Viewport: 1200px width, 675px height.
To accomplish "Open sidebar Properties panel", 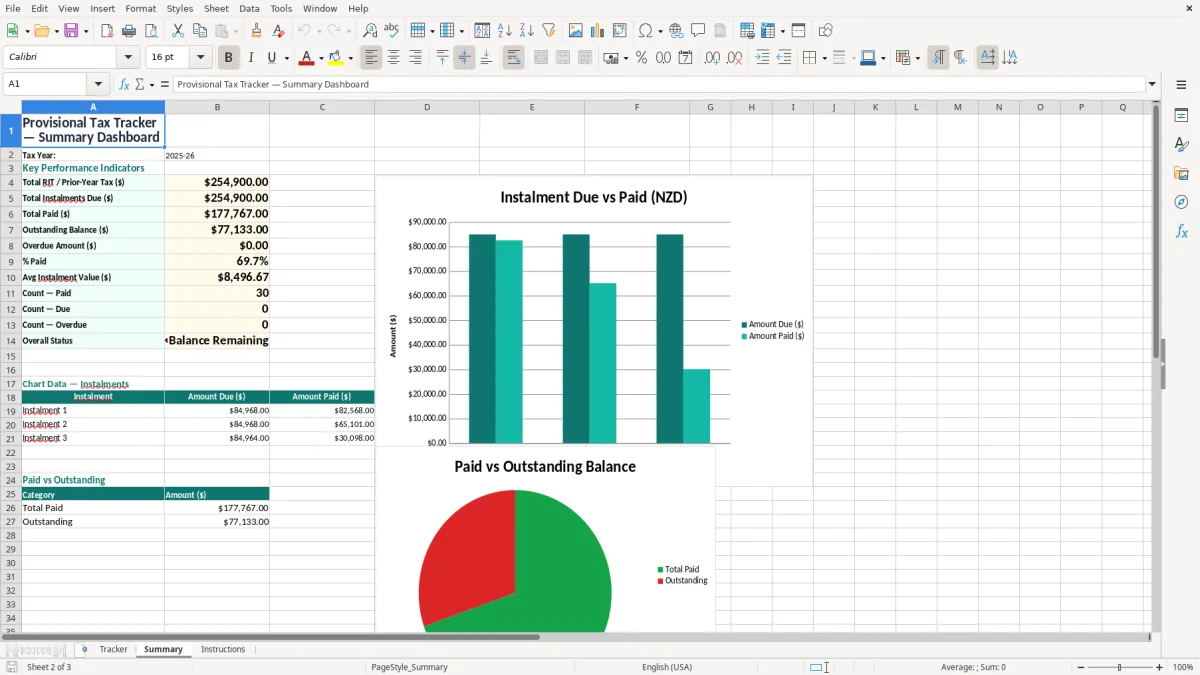I will coord(1181,115).
